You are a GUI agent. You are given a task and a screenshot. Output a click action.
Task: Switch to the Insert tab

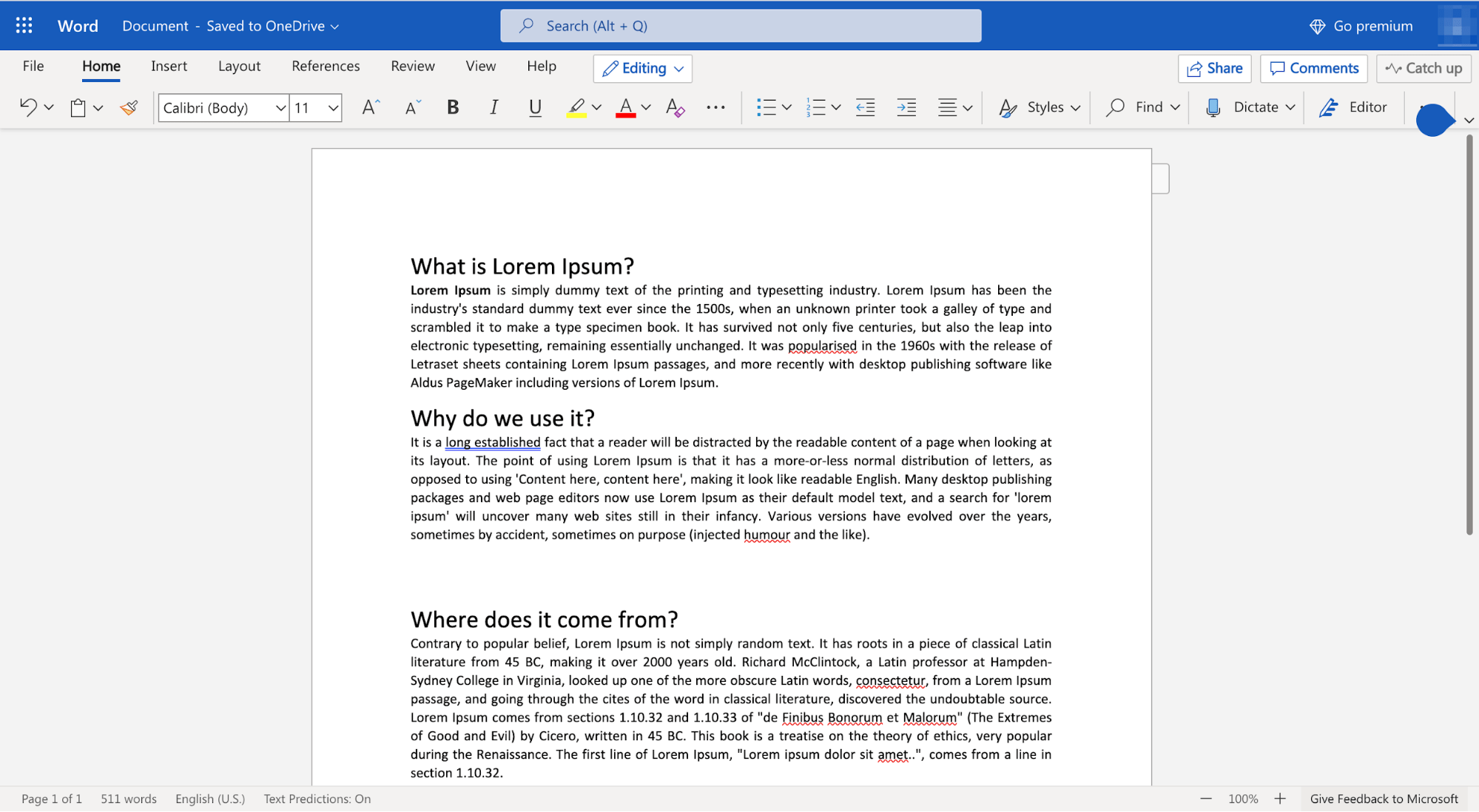point(169,66)
